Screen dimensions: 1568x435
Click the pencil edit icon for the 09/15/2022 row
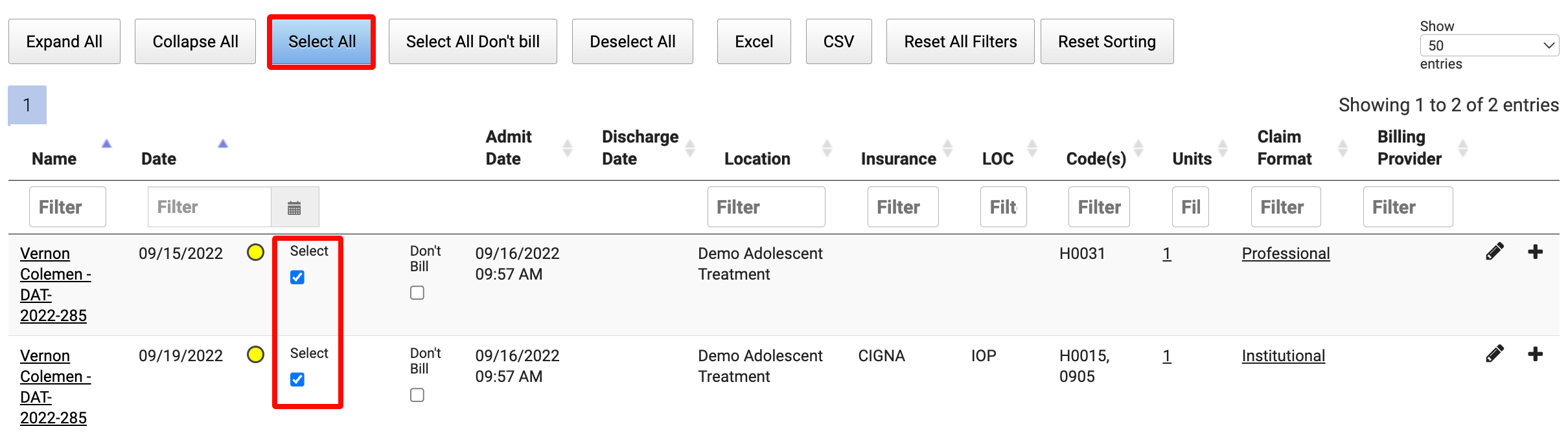[x=1494, y=252]
